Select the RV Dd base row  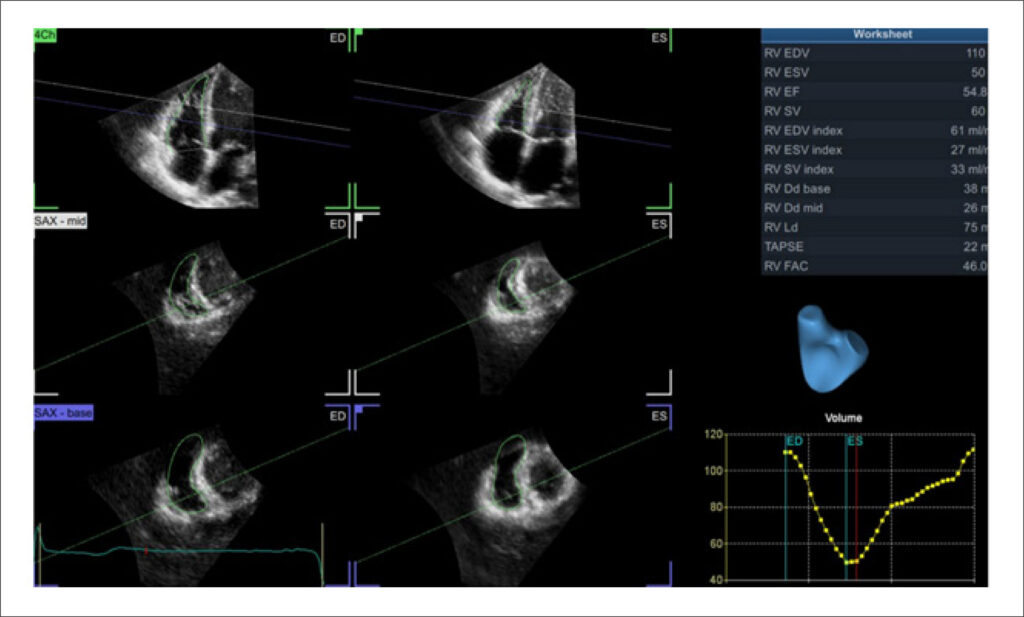pos(874,189)
